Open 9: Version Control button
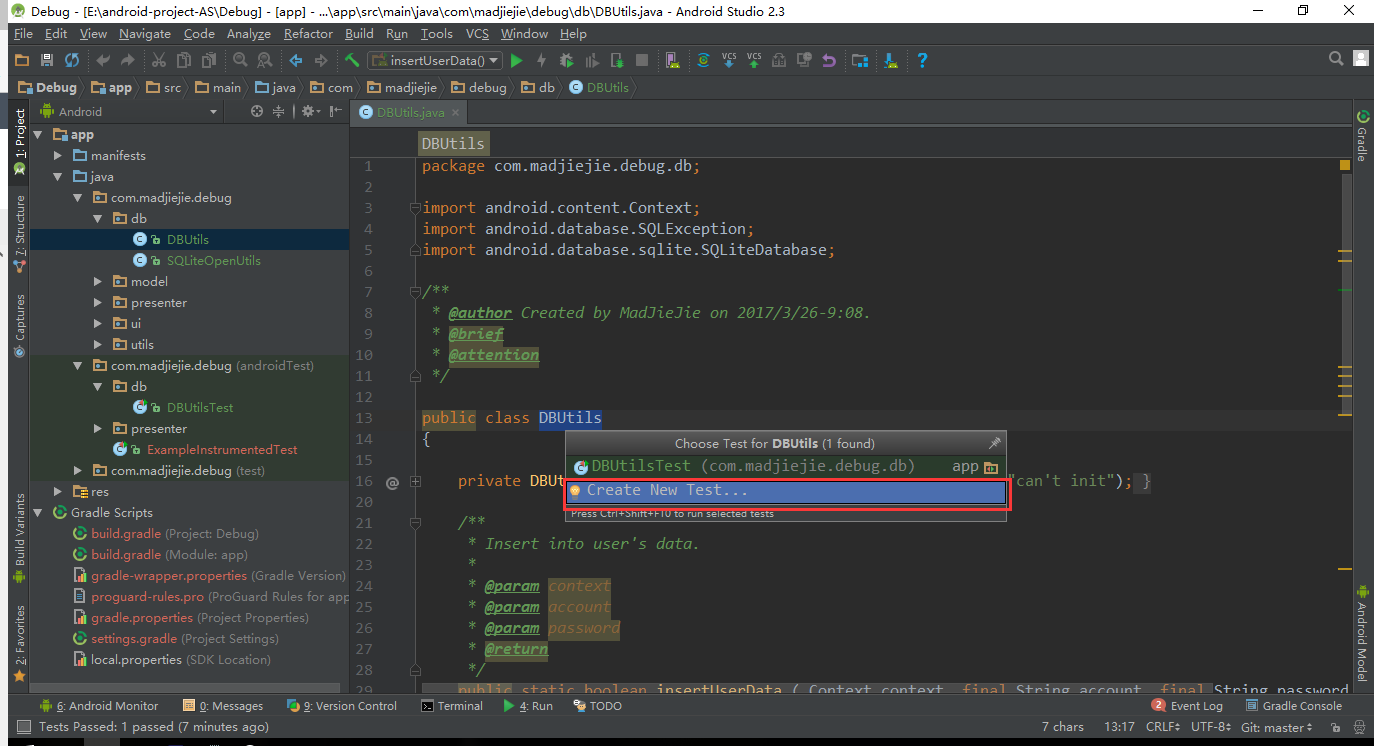The image size is (1374, 746). [341, 706]
